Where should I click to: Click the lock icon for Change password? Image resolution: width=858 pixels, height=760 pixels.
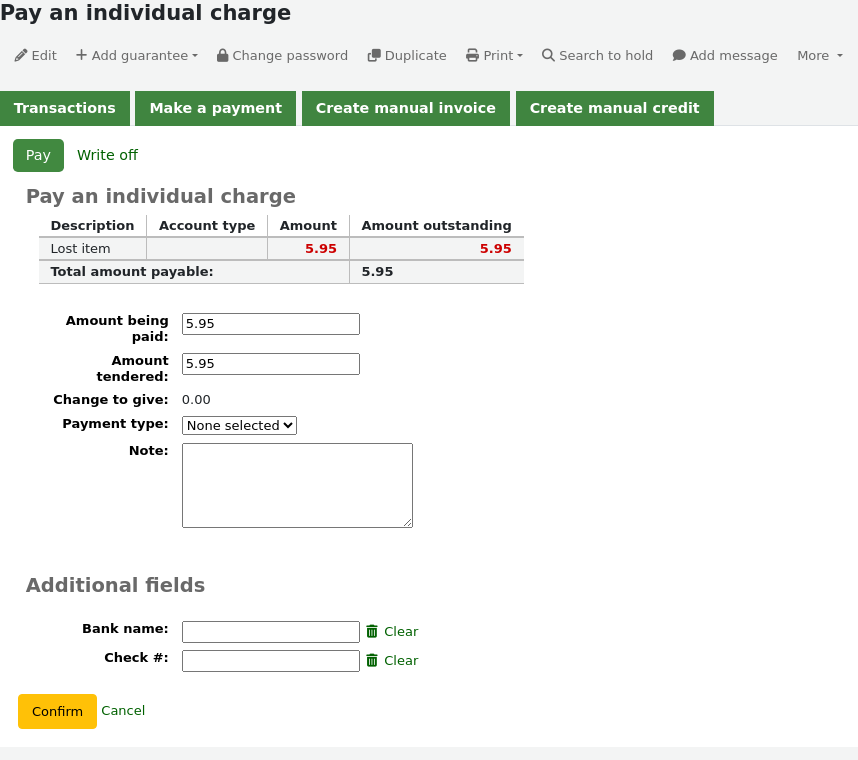(222, 55)
